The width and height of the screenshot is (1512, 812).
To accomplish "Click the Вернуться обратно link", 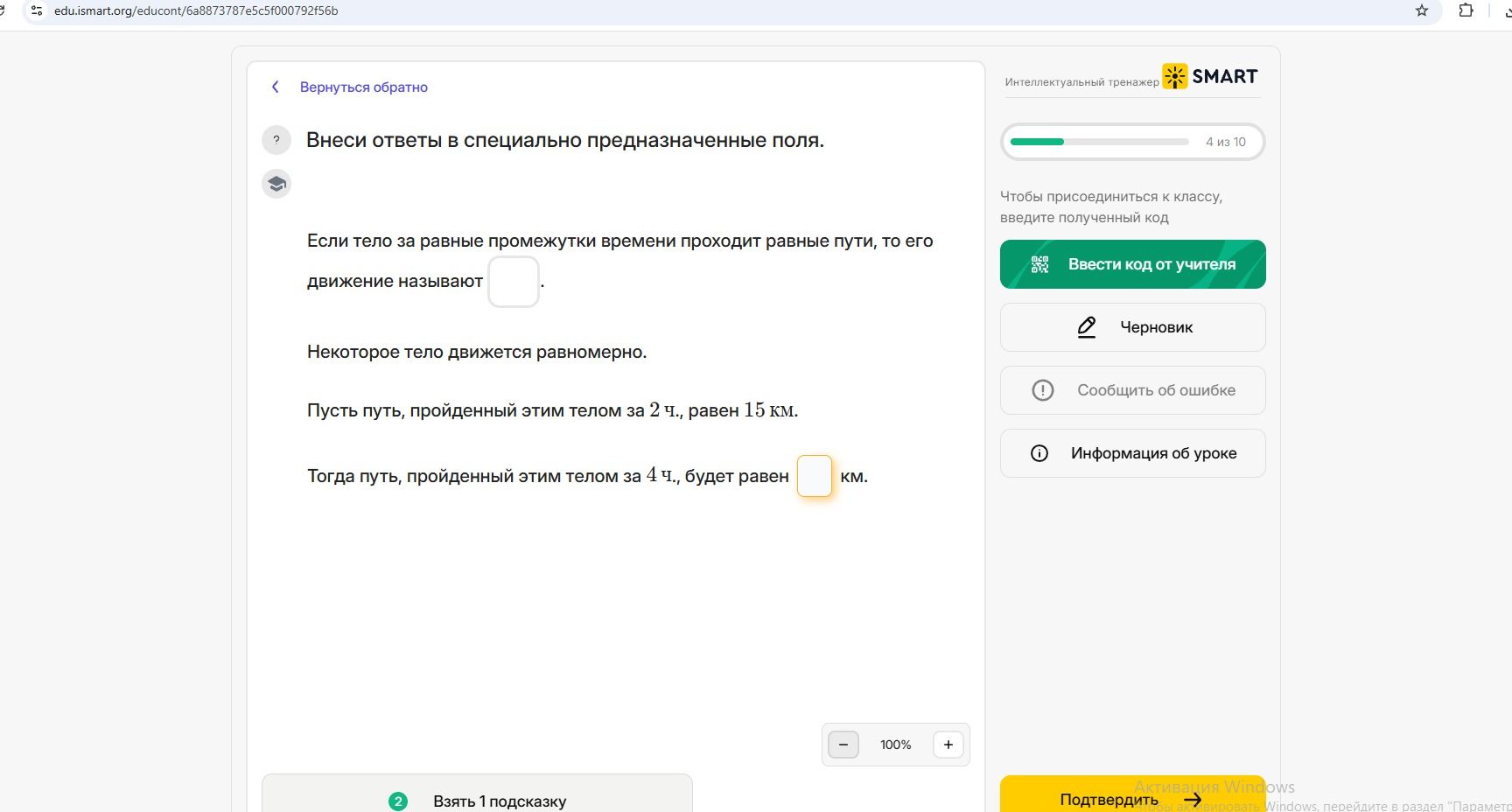I will click(364, 87).
